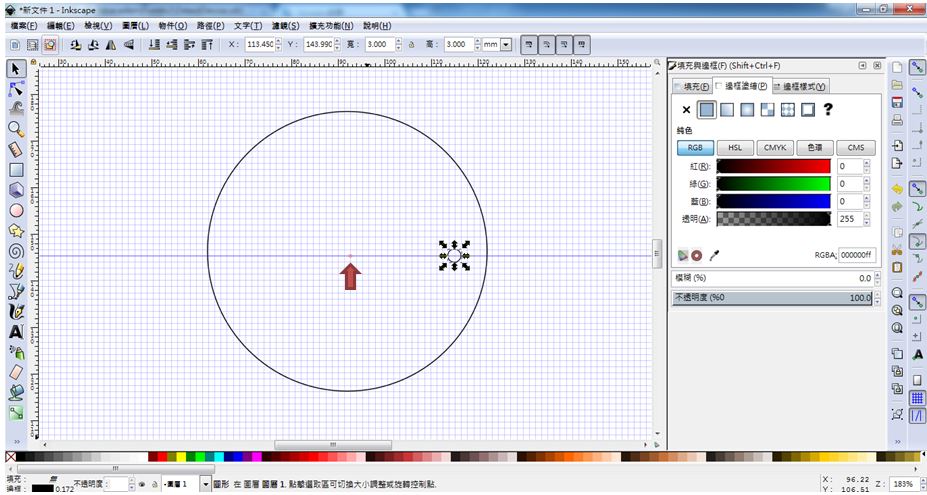Click rotate selection 90° counter-clockwise icon
The width and height of the screenshot is (927, 495).
[75, 44]
